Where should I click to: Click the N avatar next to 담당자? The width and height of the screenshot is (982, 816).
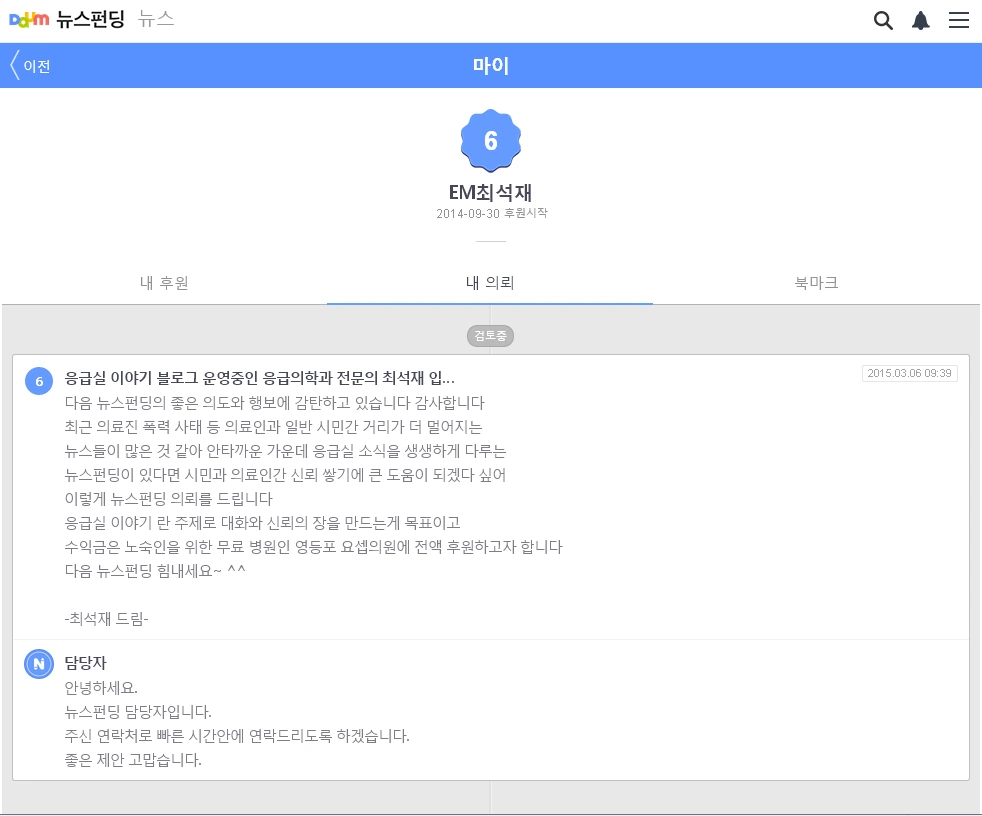38,663
